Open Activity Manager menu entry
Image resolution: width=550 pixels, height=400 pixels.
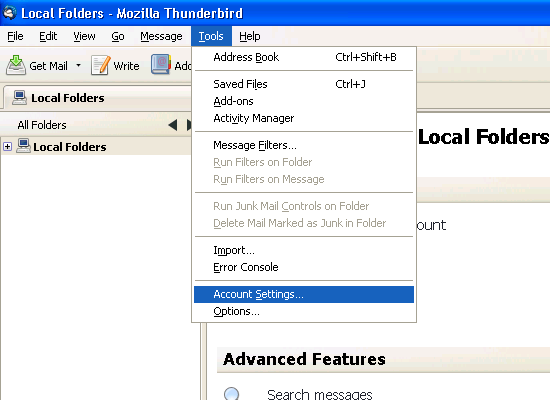(x=304, y=118)
